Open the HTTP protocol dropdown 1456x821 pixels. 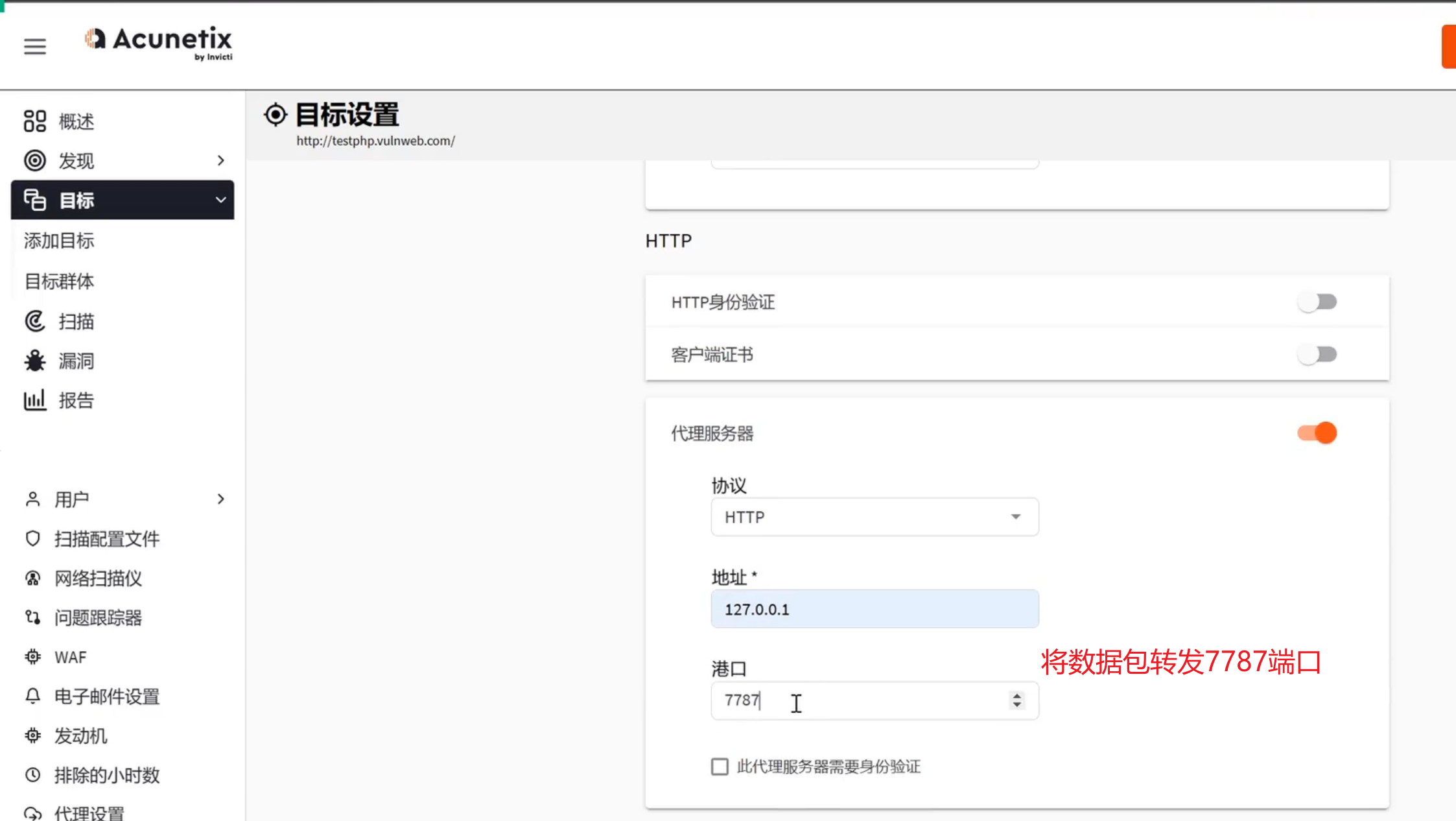875,517
